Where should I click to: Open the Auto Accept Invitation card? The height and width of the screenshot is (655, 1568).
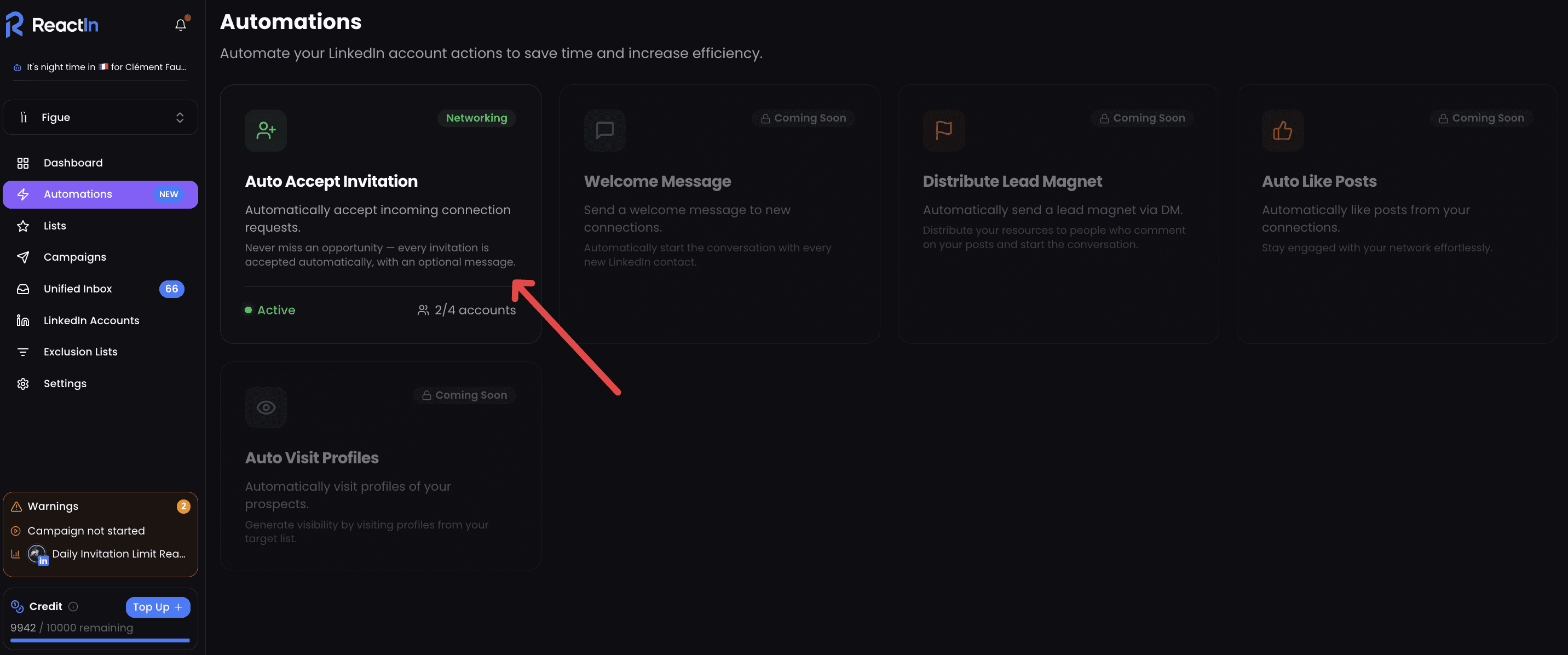tap(380, 213)
